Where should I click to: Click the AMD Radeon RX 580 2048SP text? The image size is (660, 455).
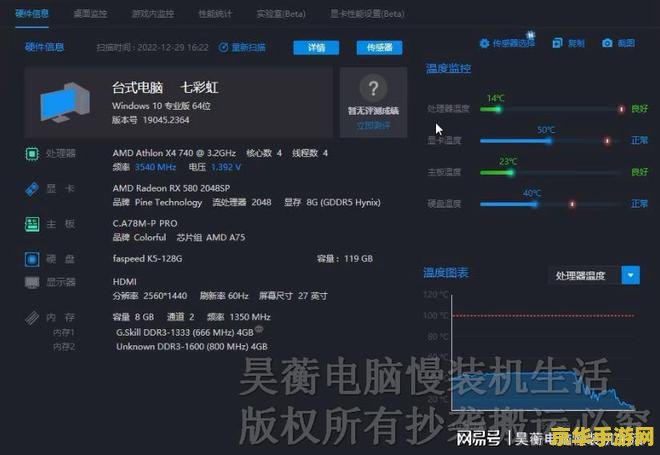click(171, 188)
